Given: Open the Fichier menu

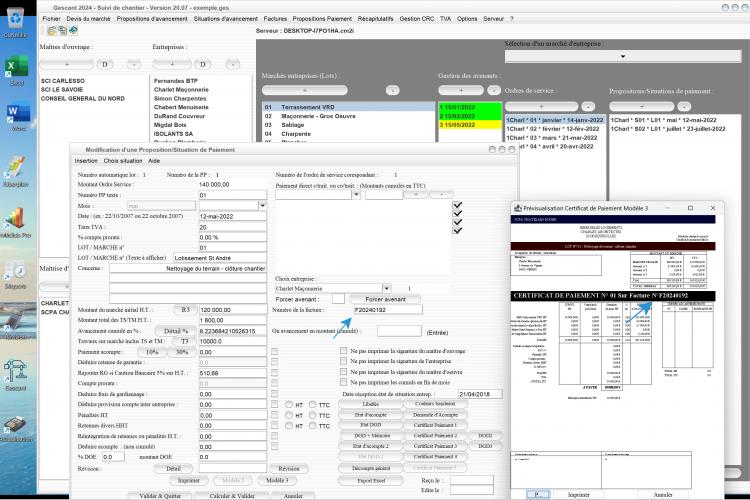Looking at the screenshot, I should tap(51, 19).
